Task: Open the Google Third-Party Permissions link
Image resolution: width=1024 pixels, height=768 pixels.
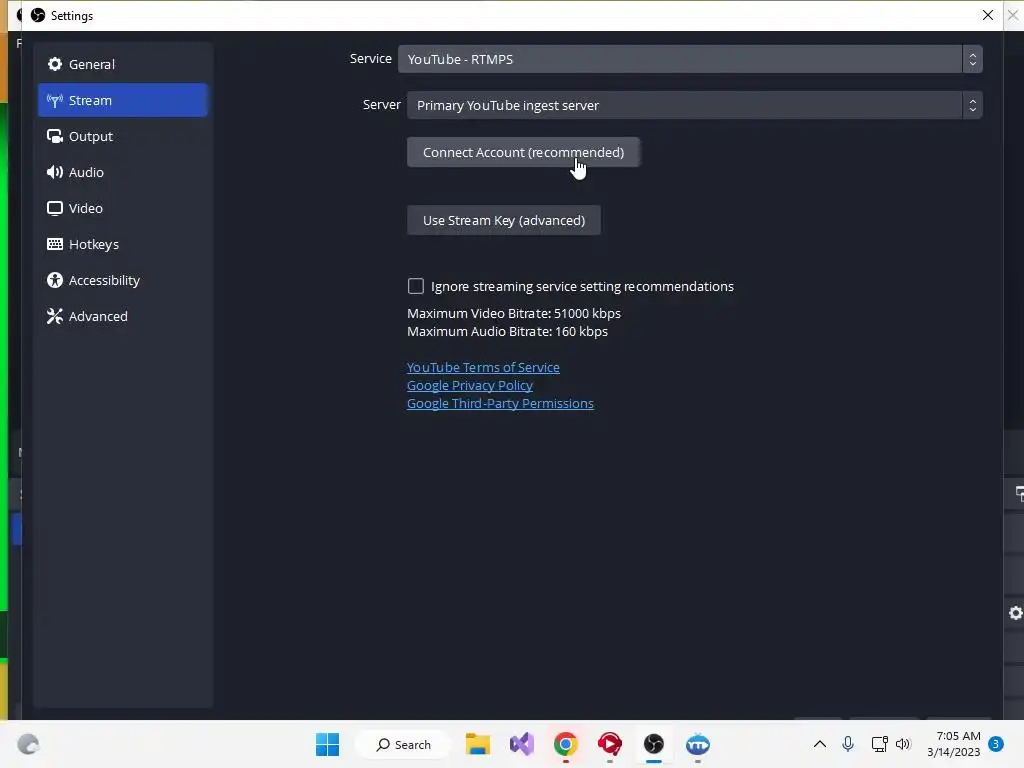Action: tap(500, 403)
